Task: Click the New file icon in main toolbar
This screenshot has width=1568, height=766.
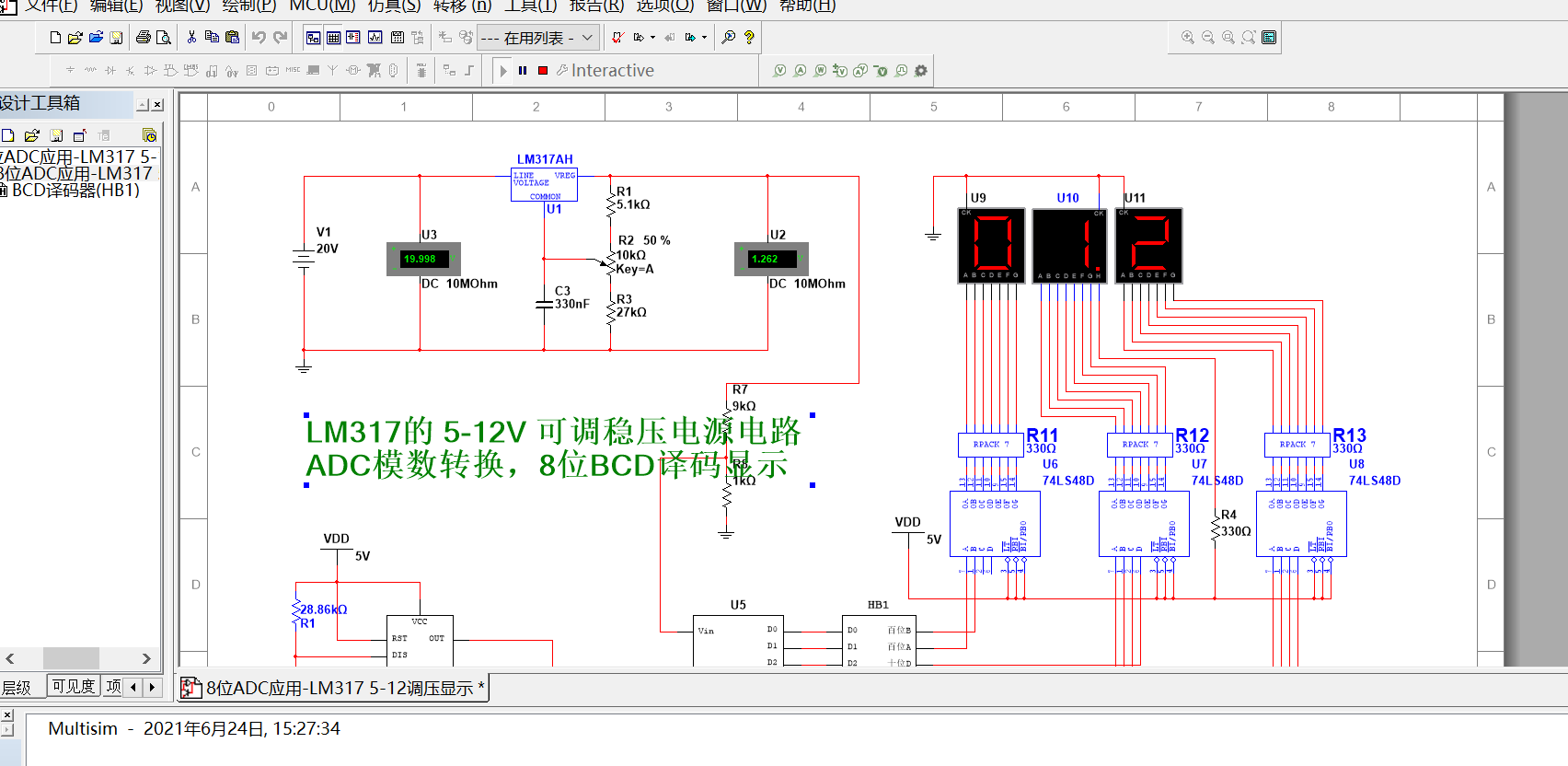Action: point(55,38)
